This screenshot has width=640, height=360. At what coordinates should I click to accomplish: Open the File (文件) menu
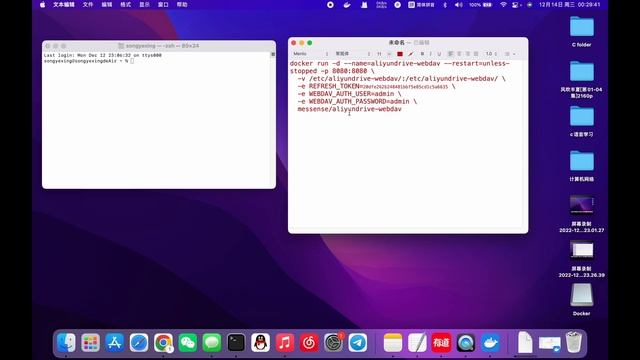pyautogui.click(x=88, y=4)
